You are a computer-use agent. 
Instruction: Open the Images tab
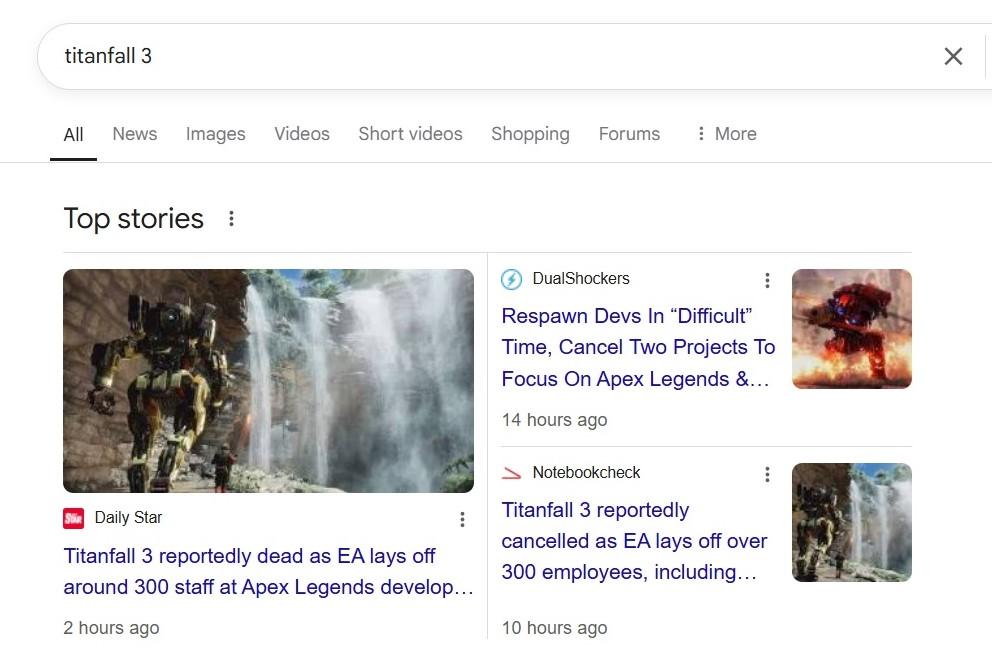tap(215, 134)
